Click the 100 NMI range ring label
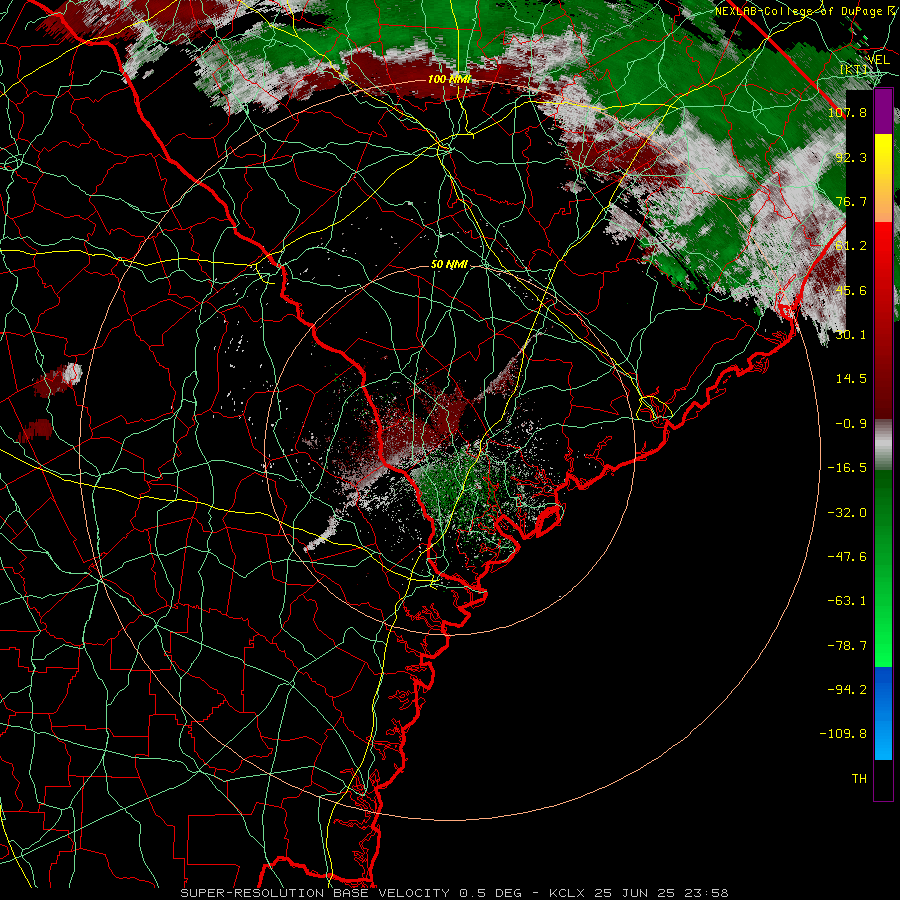900x900 pixels. point(449,79)
